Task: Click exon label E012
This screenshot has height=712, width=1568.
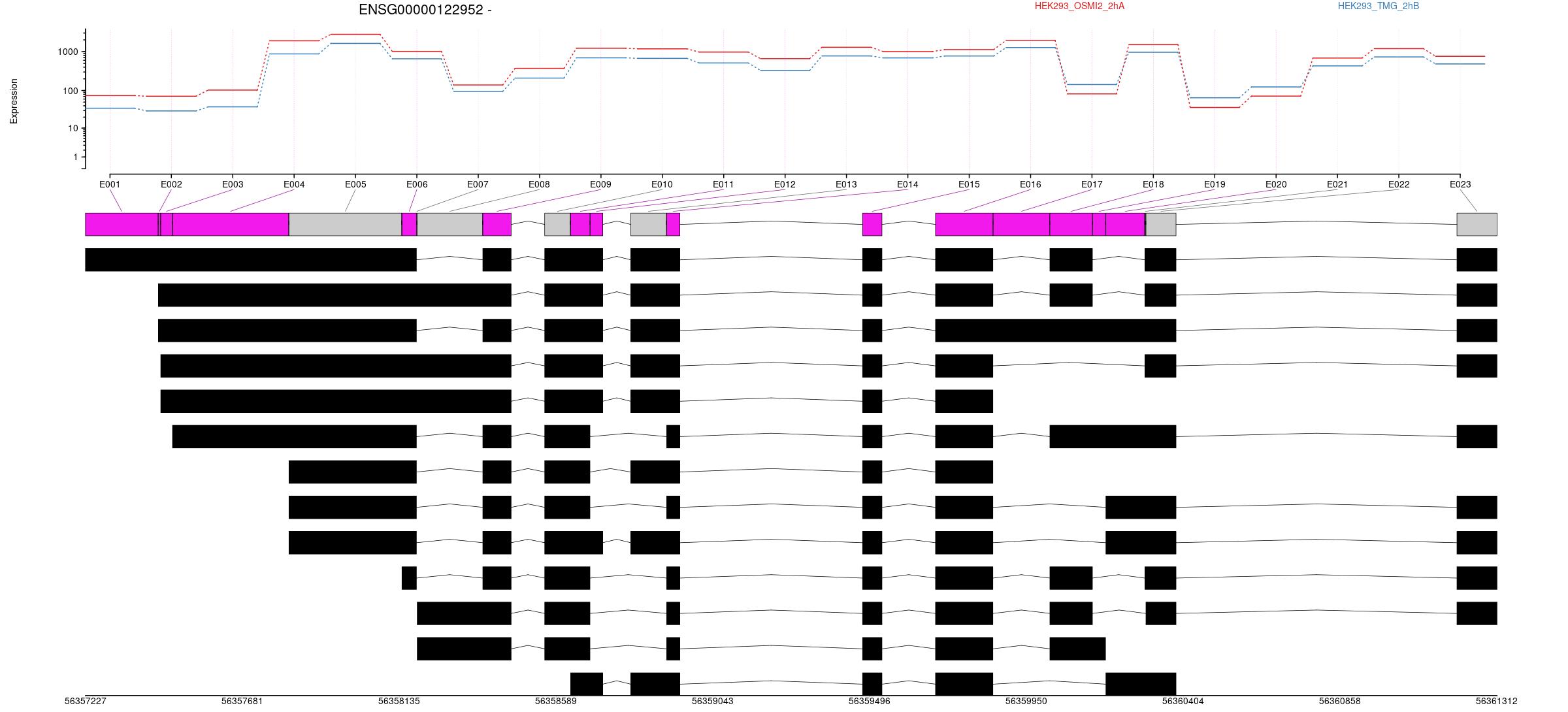Action: 785,184
